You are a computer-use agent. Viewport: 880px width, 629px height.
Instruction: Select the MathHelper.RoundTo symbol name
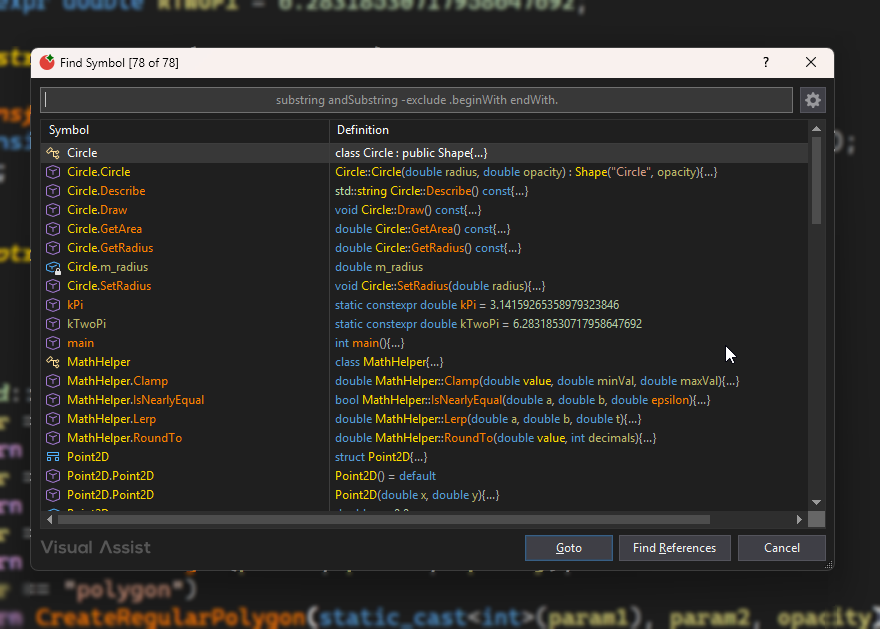coord(125,438)
